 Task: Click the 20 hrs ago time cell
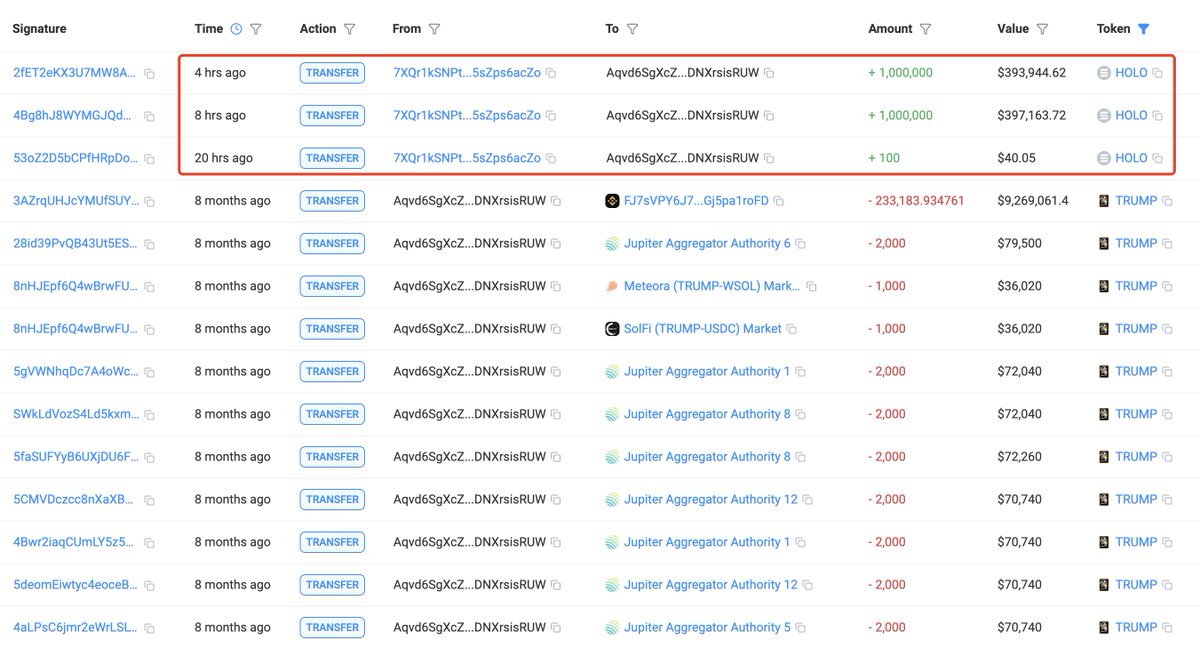click(224, 158)
